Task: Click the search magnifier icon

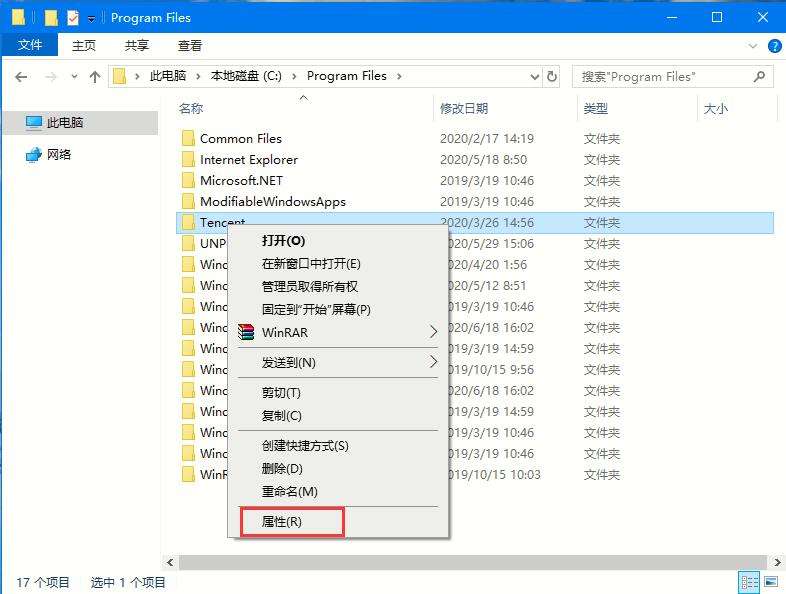Action: (759, 76)
